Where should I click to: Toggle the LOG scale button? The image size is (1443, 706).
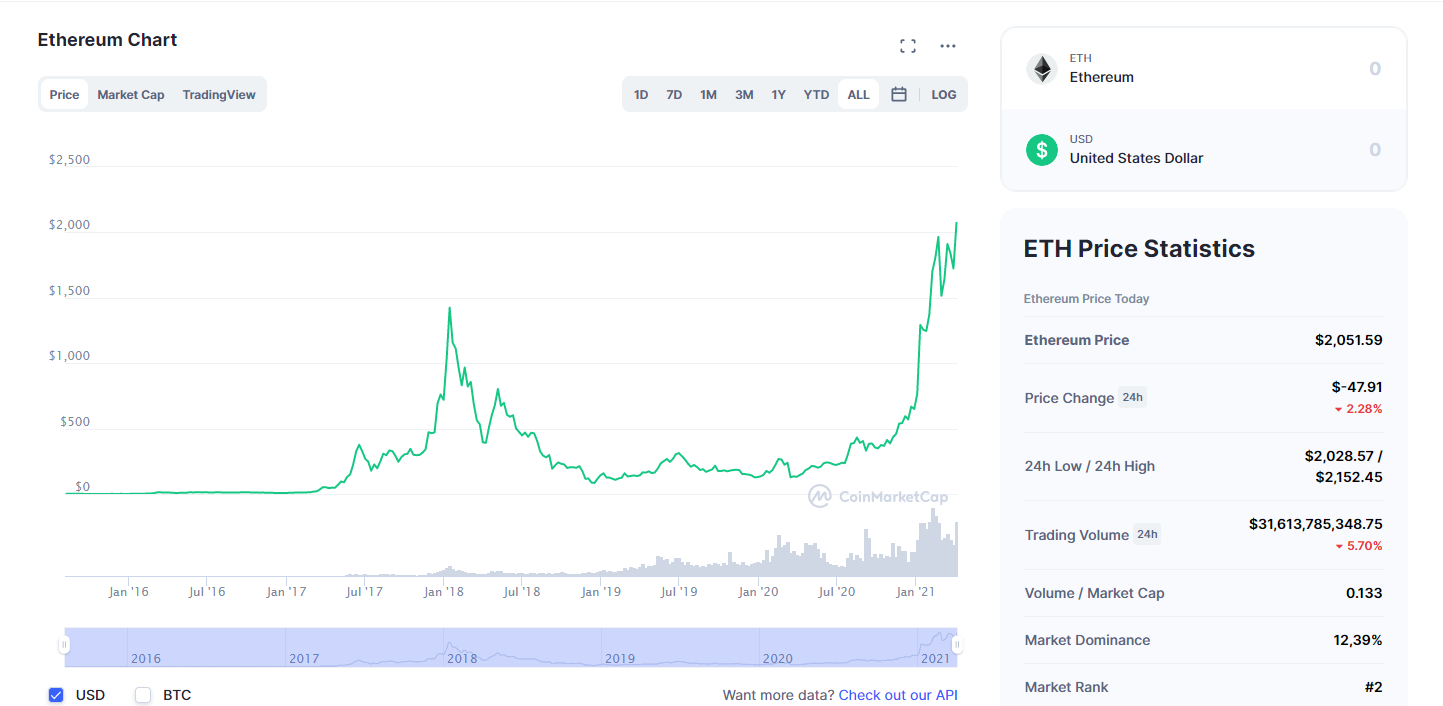coord(944,94)
